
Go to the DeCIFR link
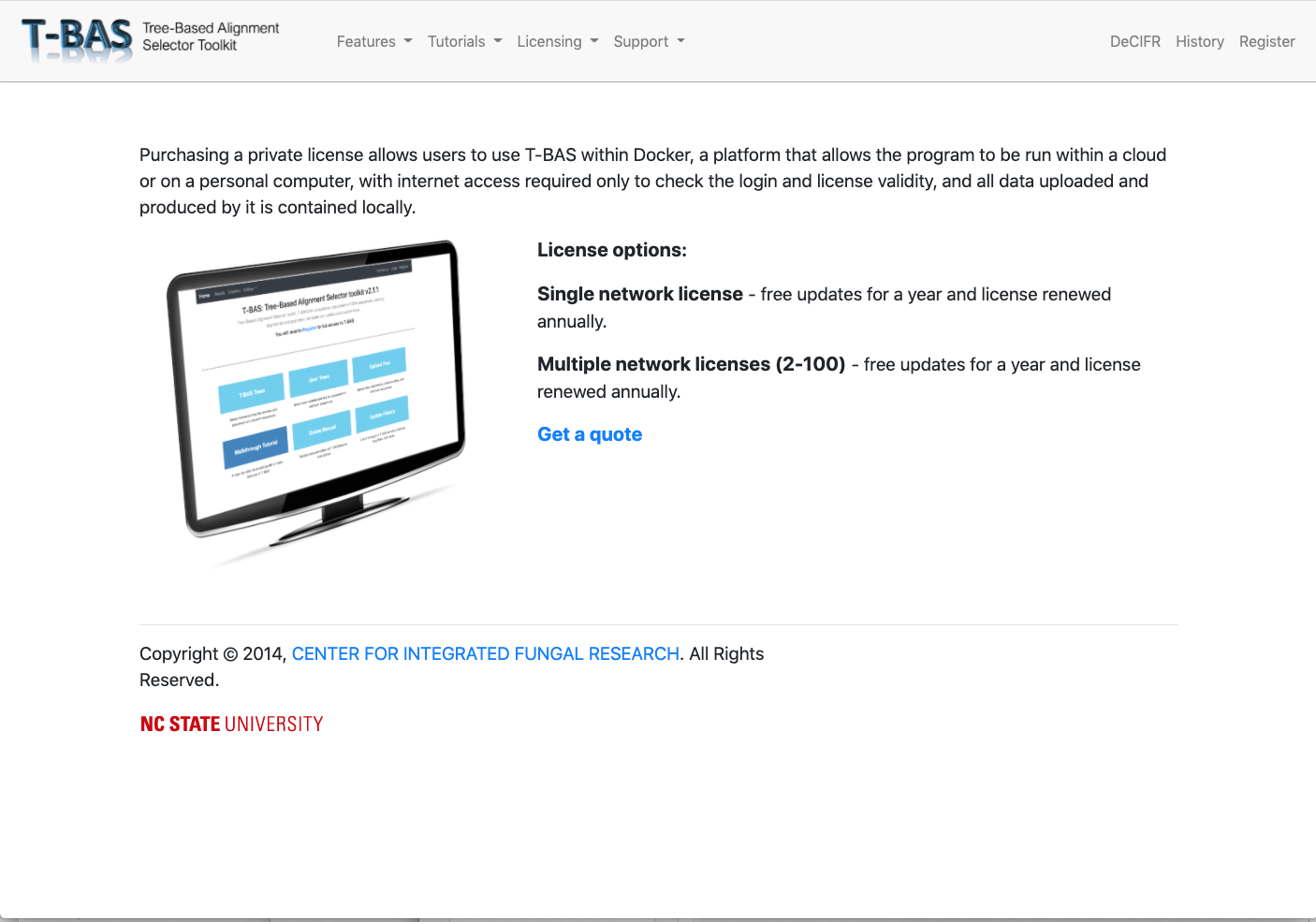point(1135,41)
